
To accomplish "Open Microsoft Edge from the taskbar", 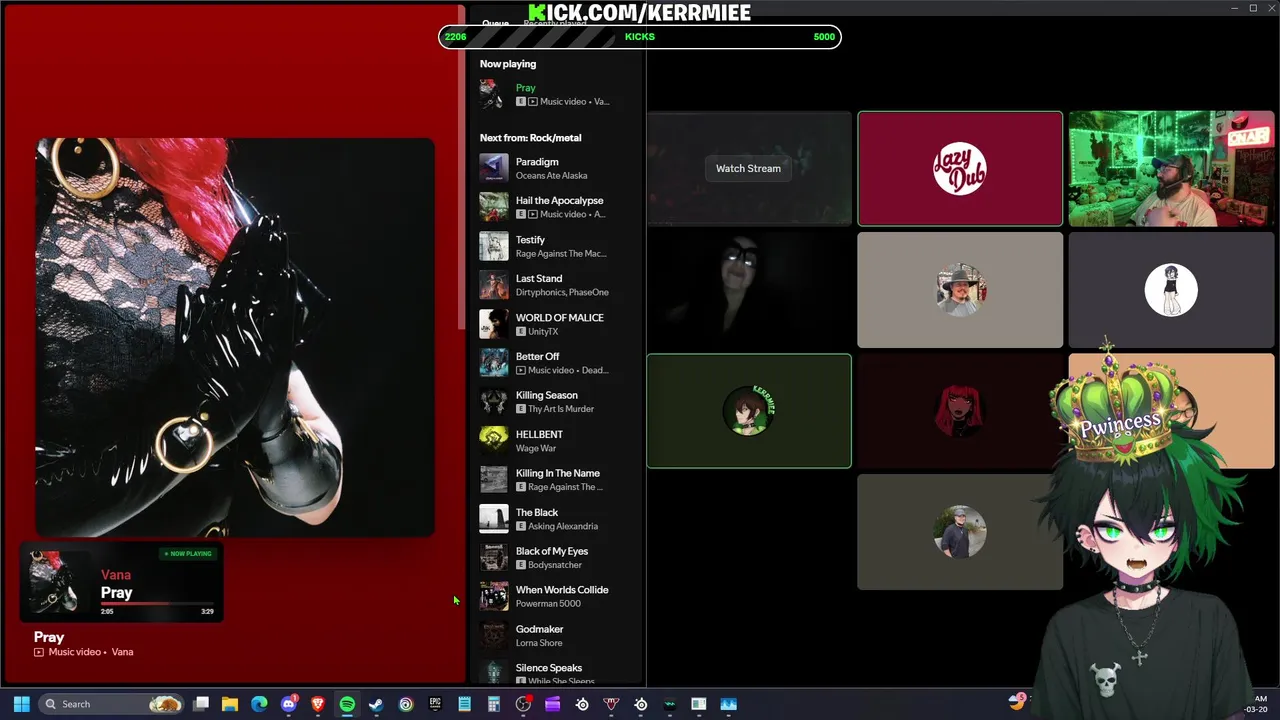I will click(259, 704).
